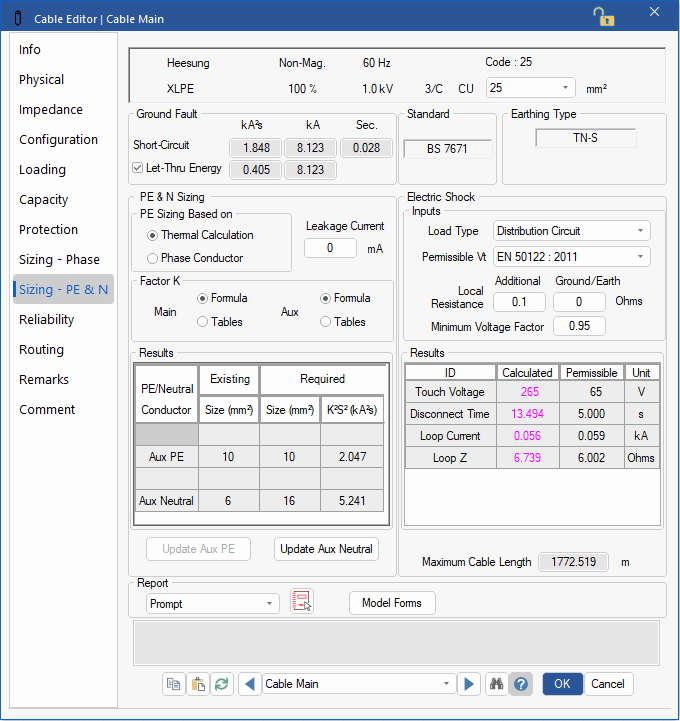Click the Update Aux Neutral button
The height and width of the screenshot is (721, 680).
pyautogui.click(x=326, y=549)
